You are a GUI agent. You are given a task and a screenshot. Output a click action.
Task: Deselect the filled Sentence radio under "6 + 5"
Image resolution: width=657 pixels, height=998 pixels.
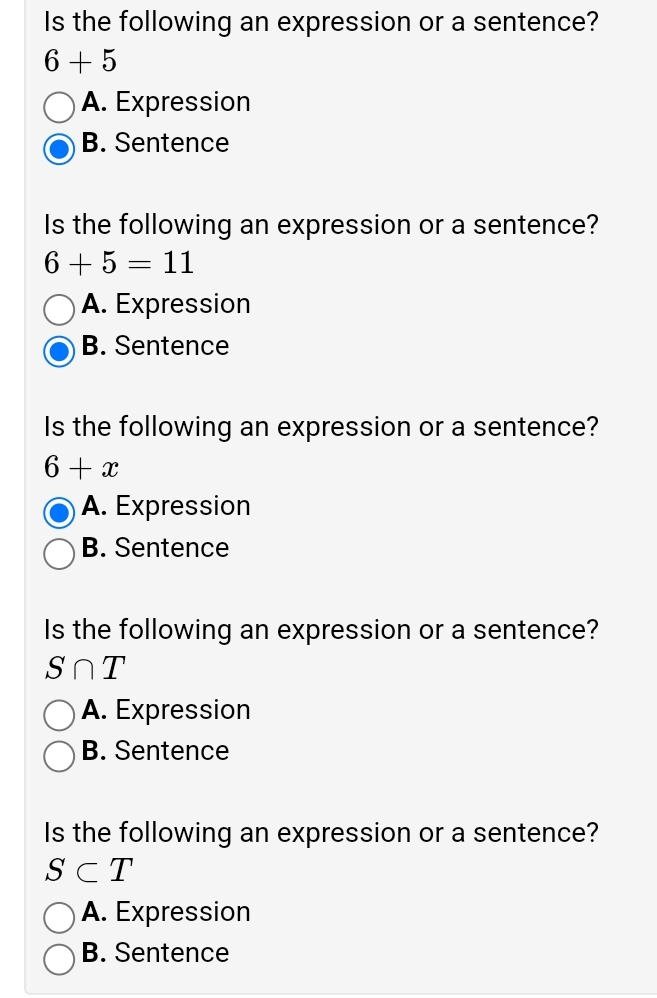tap(58, 150)
